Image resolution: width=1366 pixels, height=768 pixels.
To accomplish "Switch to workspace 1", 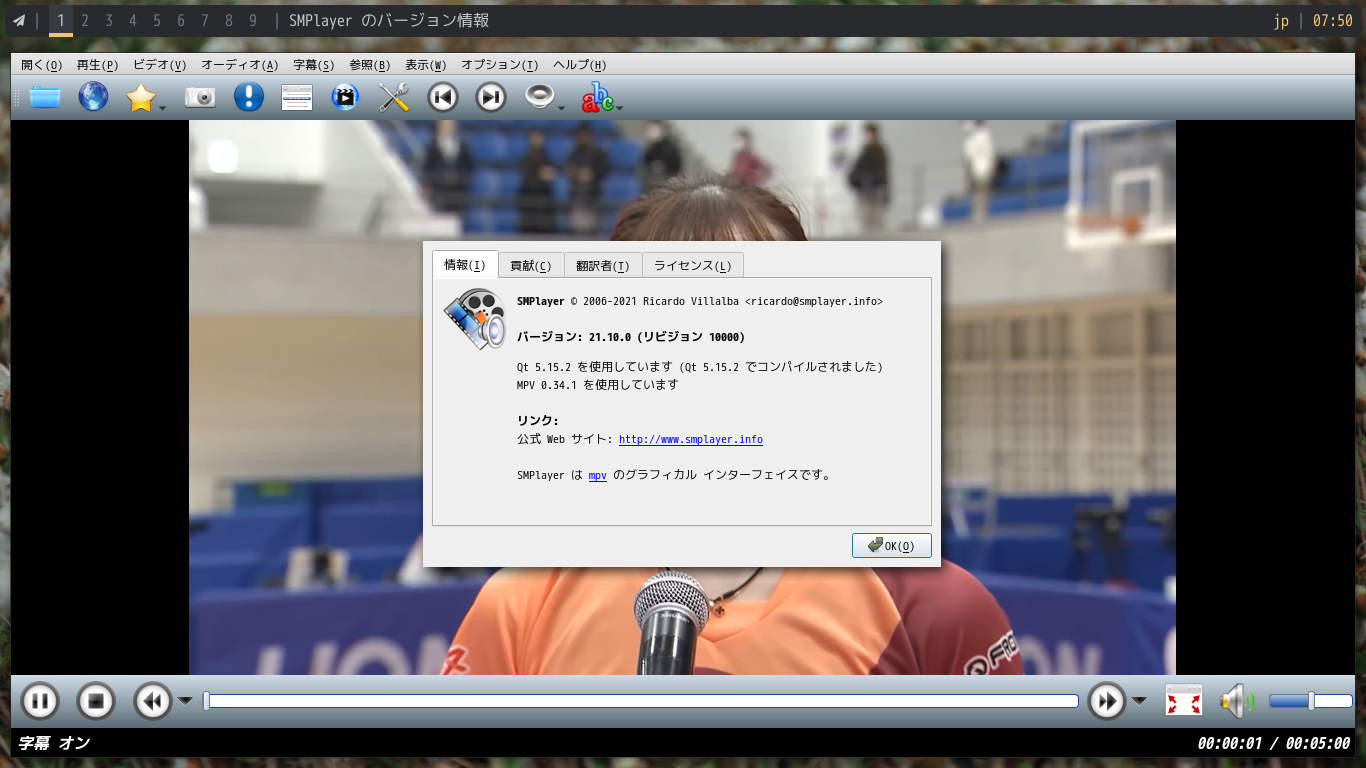I will pos(61,20).
